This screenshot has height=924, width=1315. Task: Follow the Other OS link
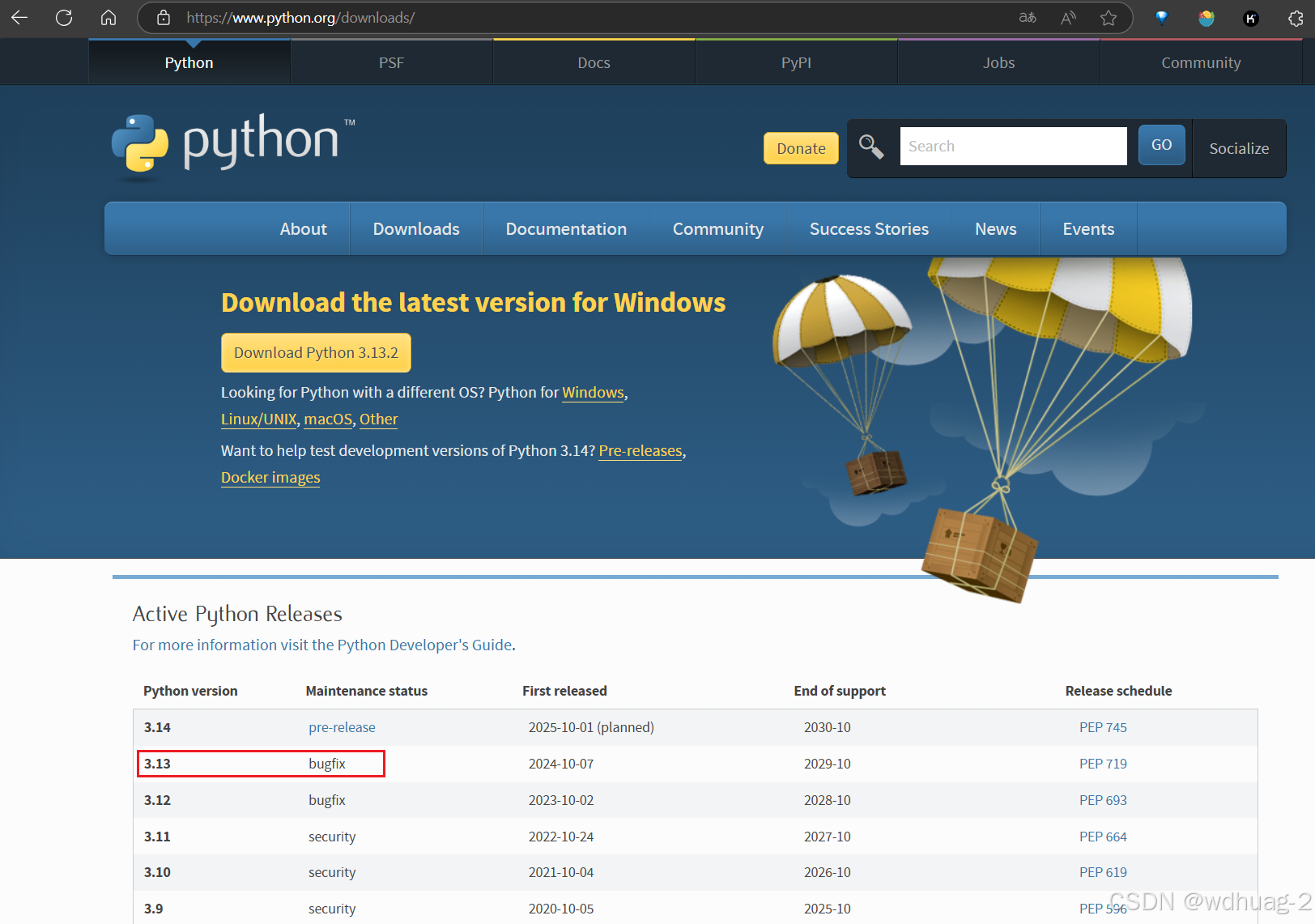378,419
